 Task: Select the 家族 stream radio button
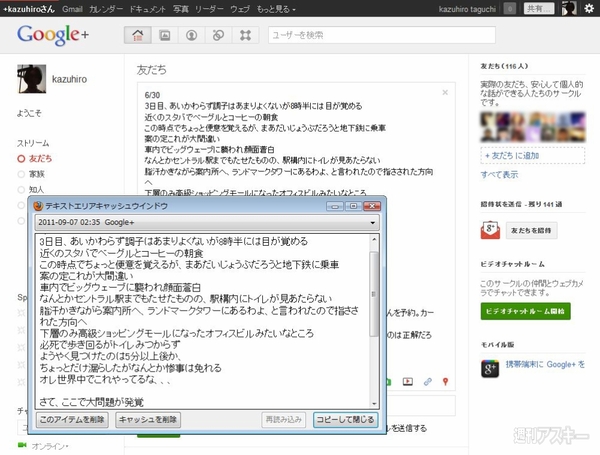21,174
